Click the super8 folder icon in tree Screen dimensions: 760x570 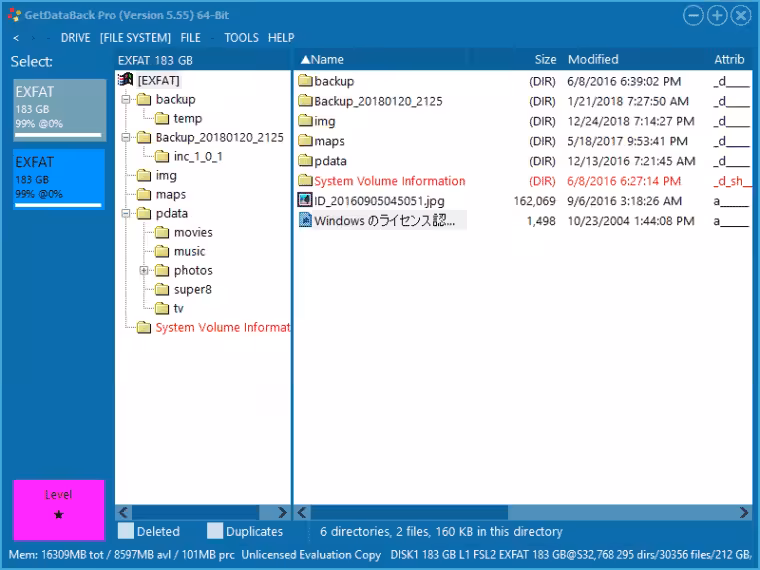pyautogui.click(x=162, y=289)
